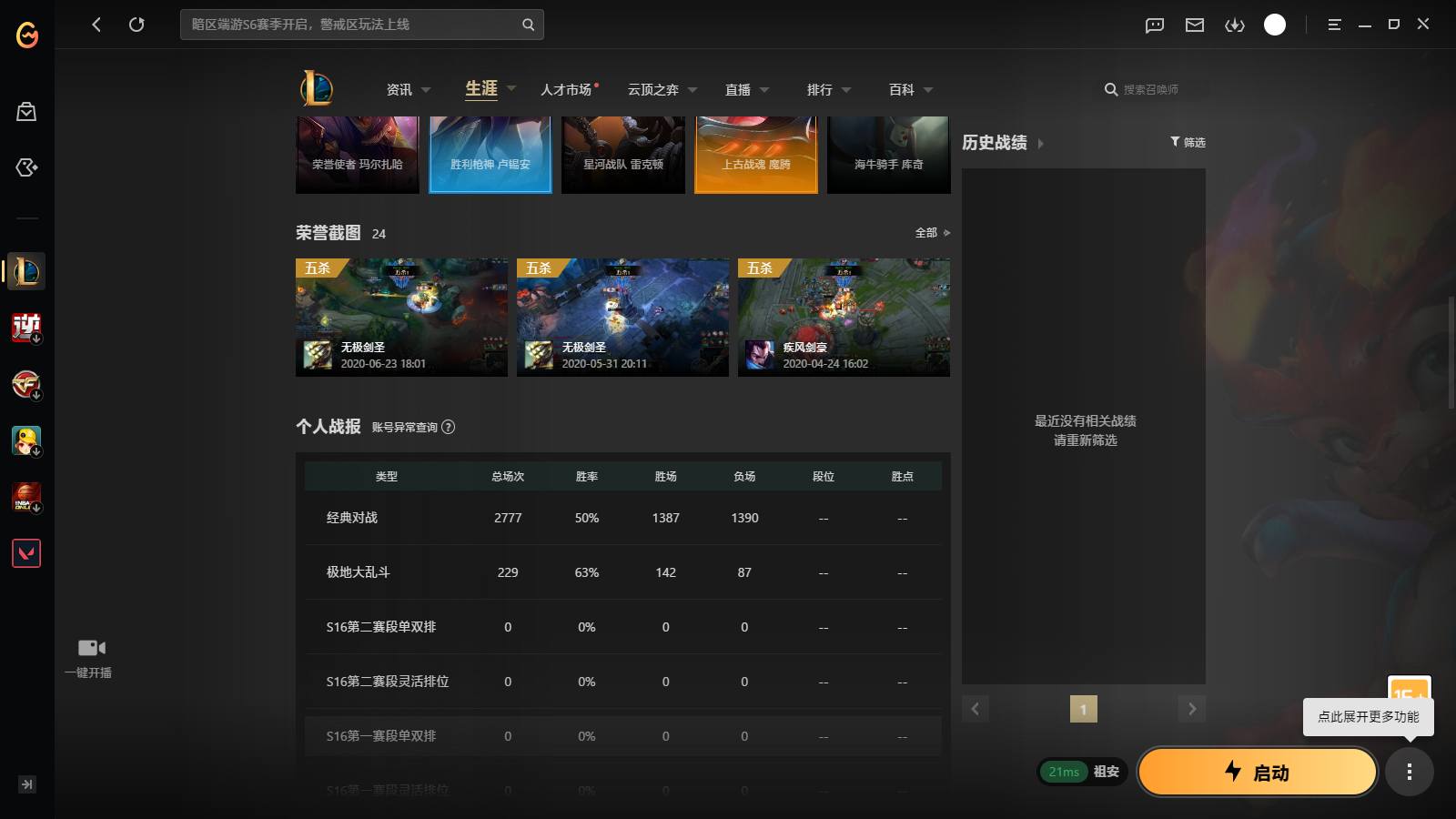This screenshot has width=1456, height=819.
Task: Click the WeGame logo icon
Action: coord(27,35)
